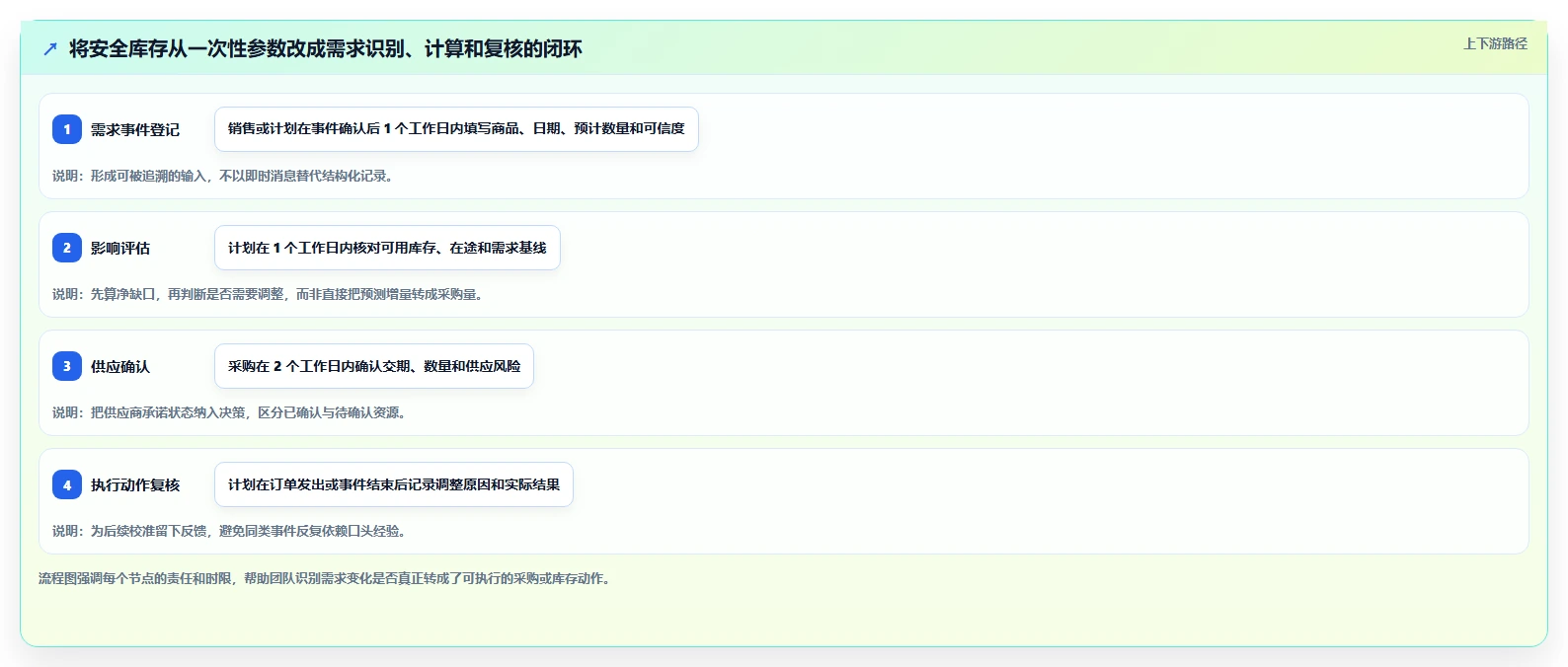This screenshot has width=1568, height=667.
Task: Click the footer text starting 流程图强调每个节点
Action: (327, 578)
